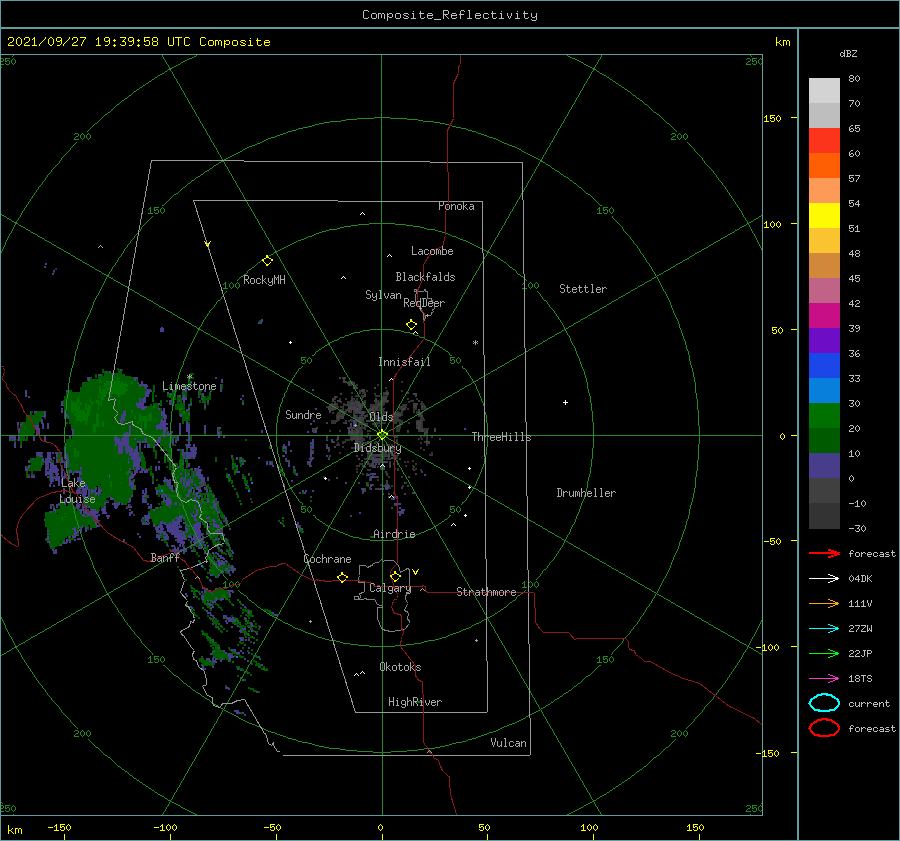900x841 pixels.
Task: Select the yellow diamond marker below RedDeer
Action: click(411, 325)
